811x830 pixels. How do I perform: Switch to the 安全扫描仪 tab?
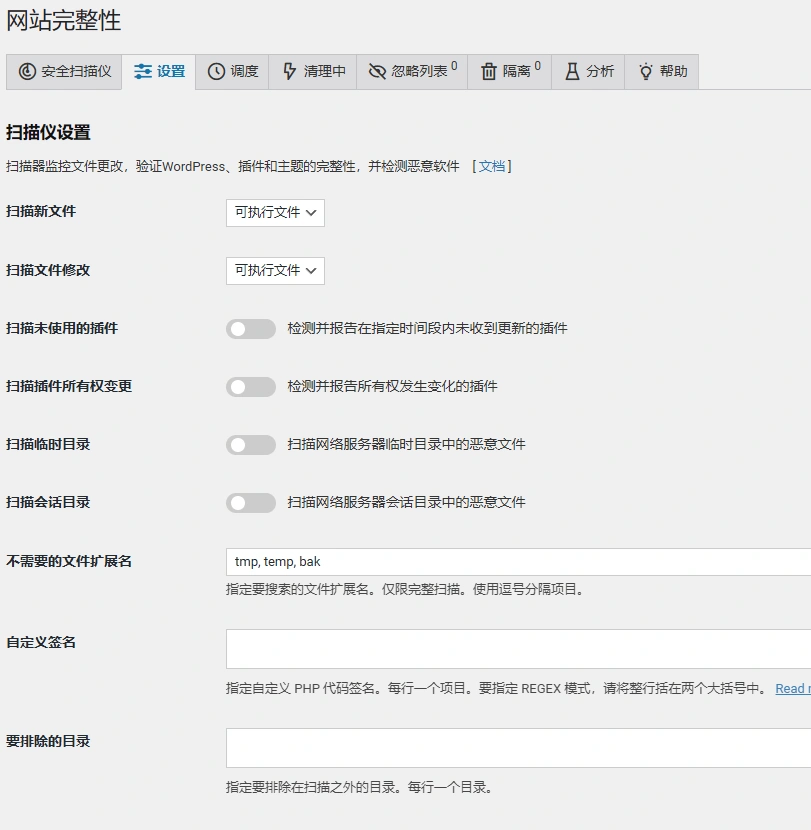tap(64, 71)
